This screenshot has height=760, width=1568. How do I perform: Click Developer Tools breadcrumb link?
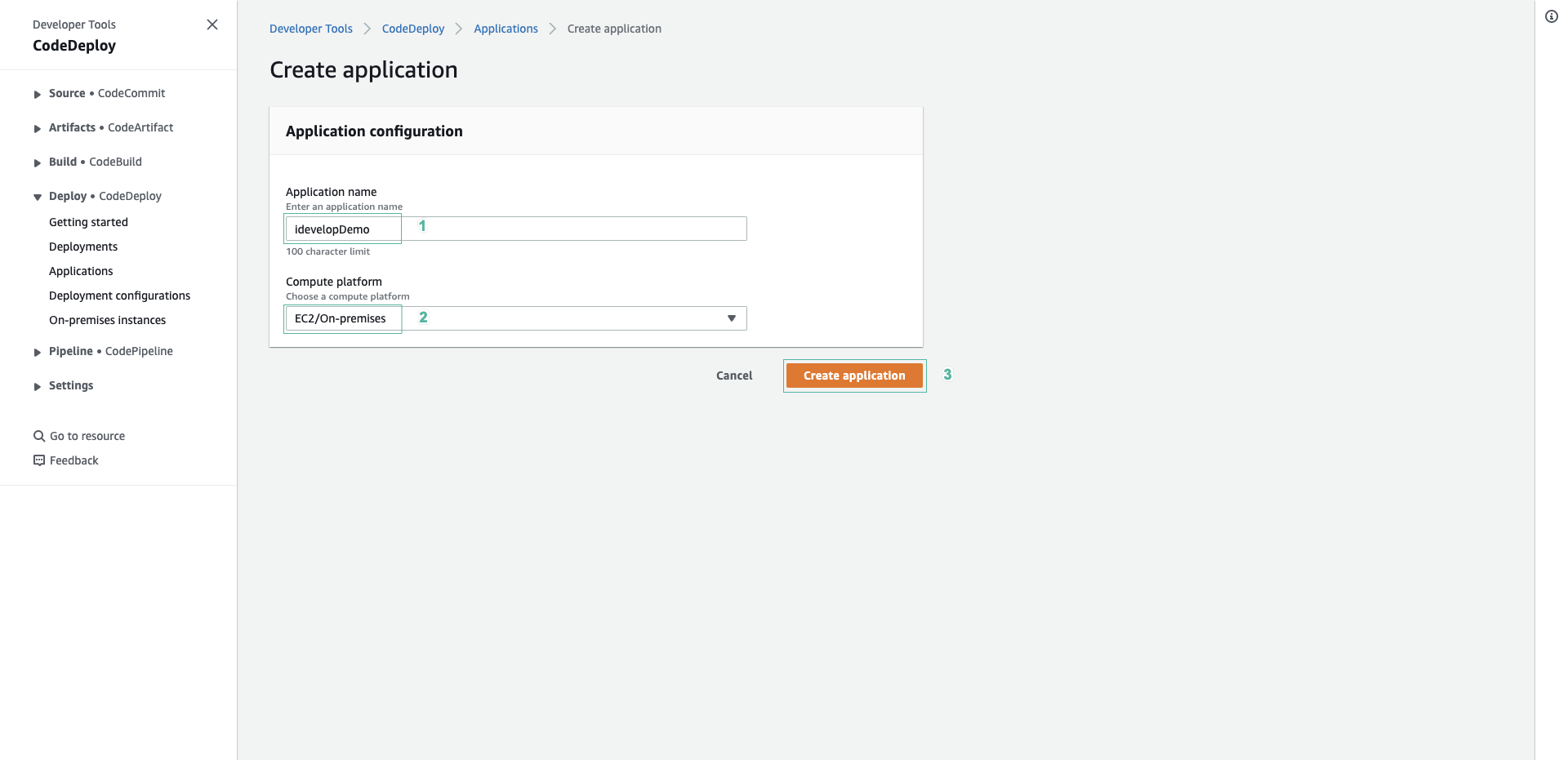[x=311, y=29]
